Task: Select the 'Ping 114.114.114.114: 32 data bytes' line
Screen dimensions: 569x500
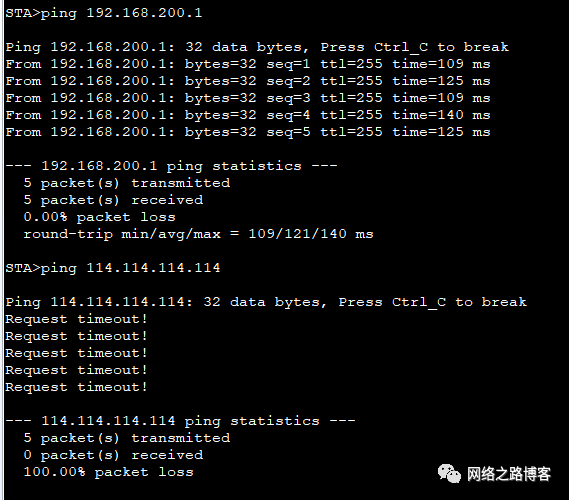Action: click(x=266, y=302)
